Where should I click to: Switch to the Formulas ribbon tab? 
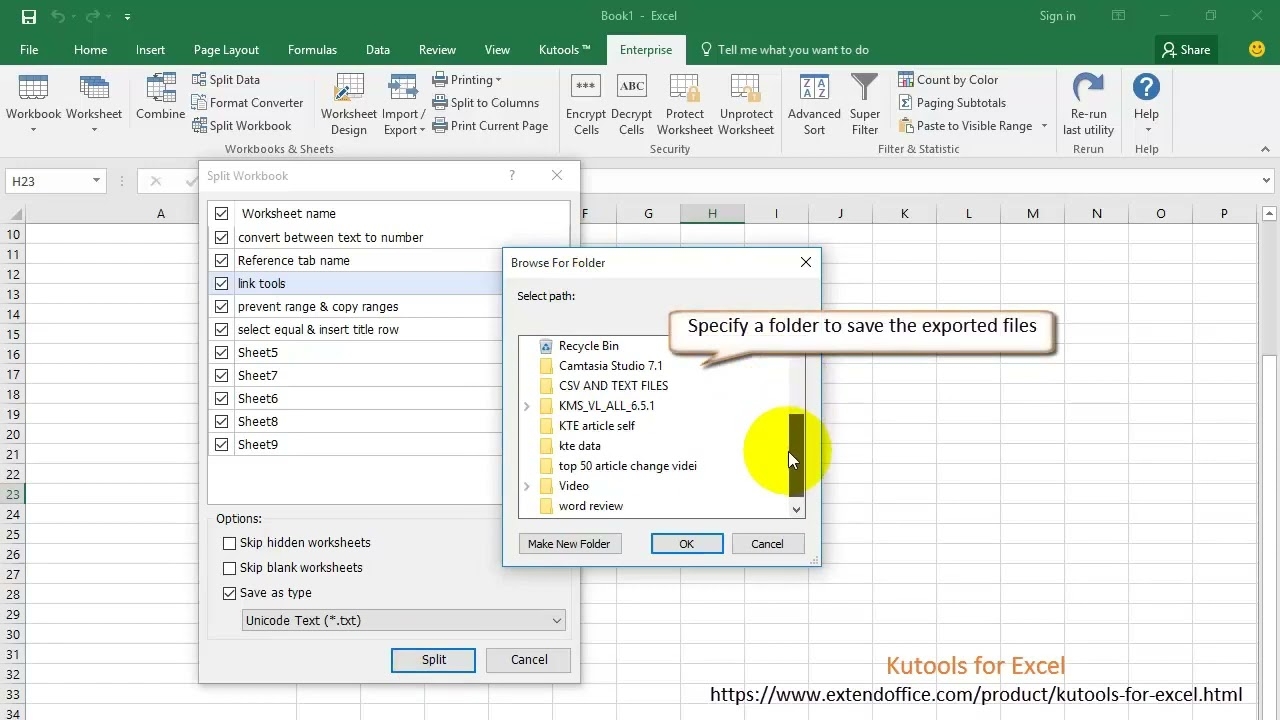click(x=312, y=50)
